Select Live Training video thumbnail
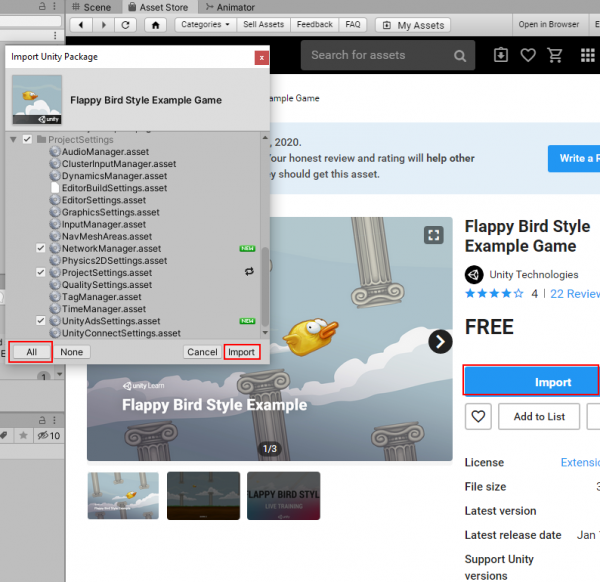Screen dimensions: 600x582 [284, 496]
